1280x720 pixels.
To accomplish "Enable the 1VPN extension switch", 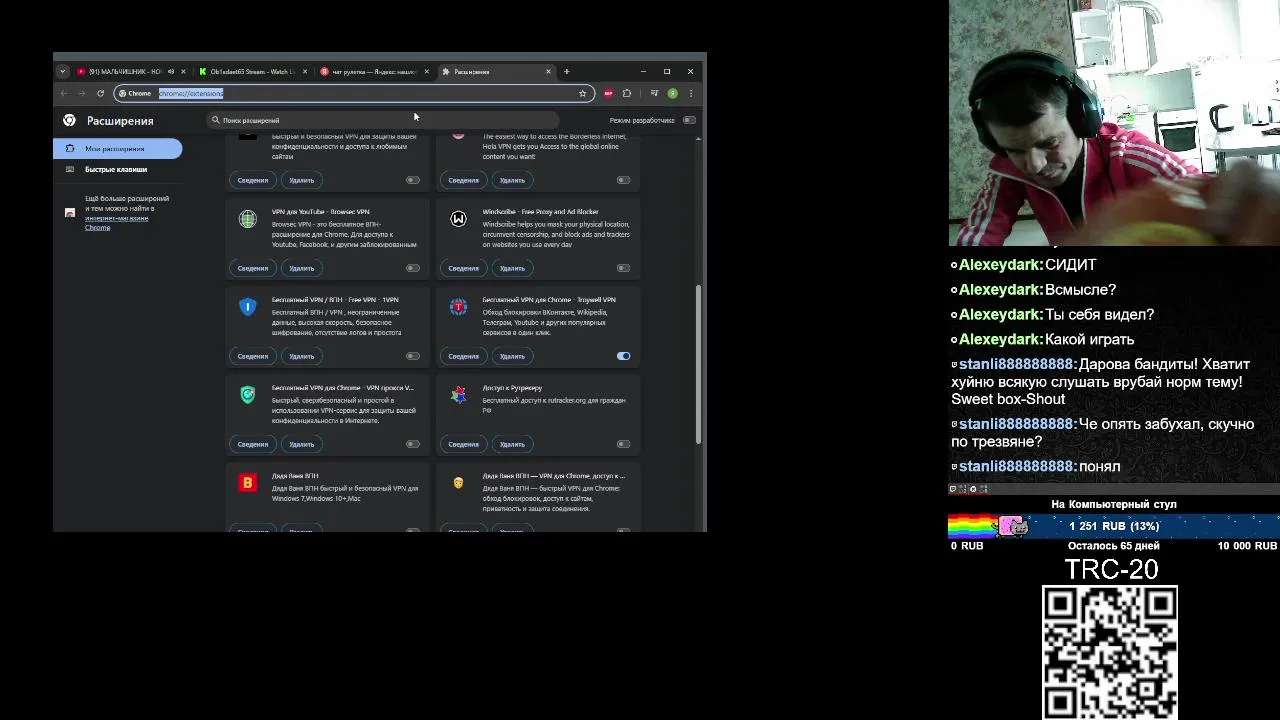I will (x=413, y=356).
